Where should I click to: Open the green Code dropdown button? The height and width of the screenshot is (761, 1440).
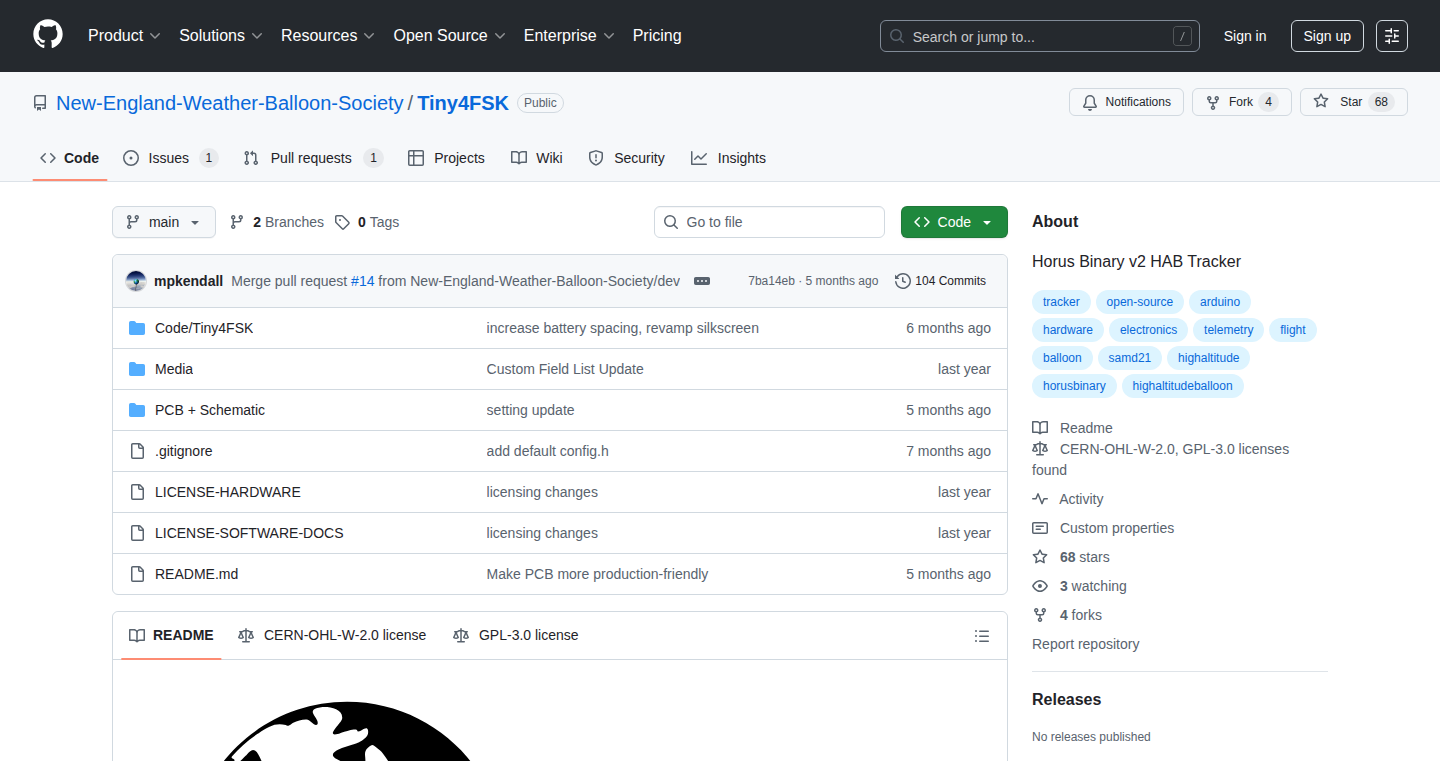(954, 222)
